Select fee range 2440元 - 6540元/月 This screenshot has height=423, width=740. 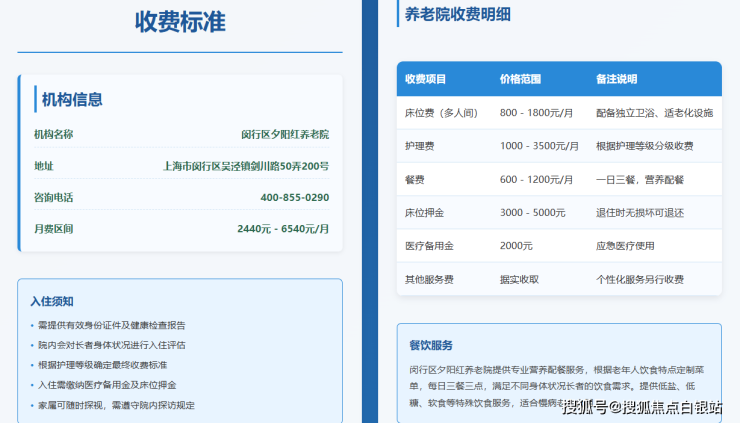click(283, 229)
